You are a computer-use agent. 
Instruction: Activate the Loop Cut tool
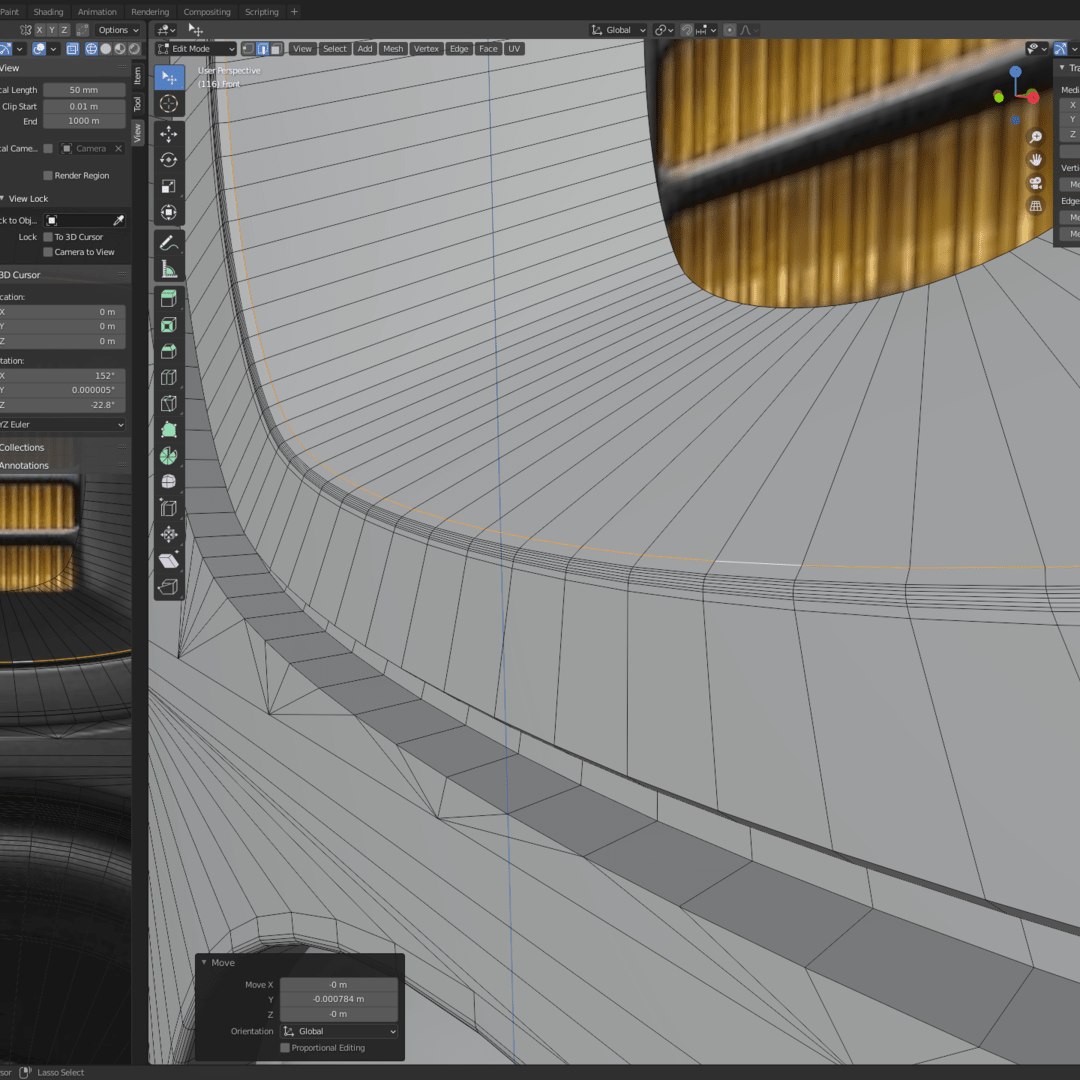169,377
